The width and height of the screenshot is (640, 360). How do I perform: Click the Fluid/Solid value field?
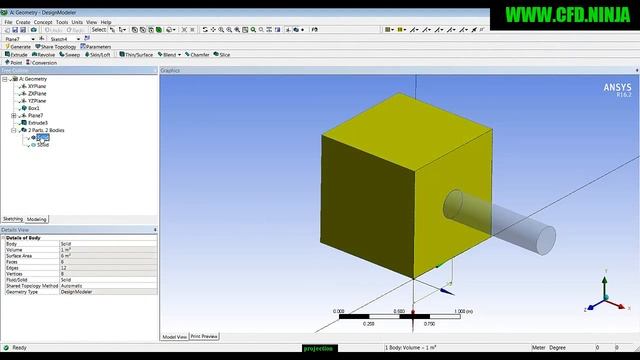pos(108,280)
